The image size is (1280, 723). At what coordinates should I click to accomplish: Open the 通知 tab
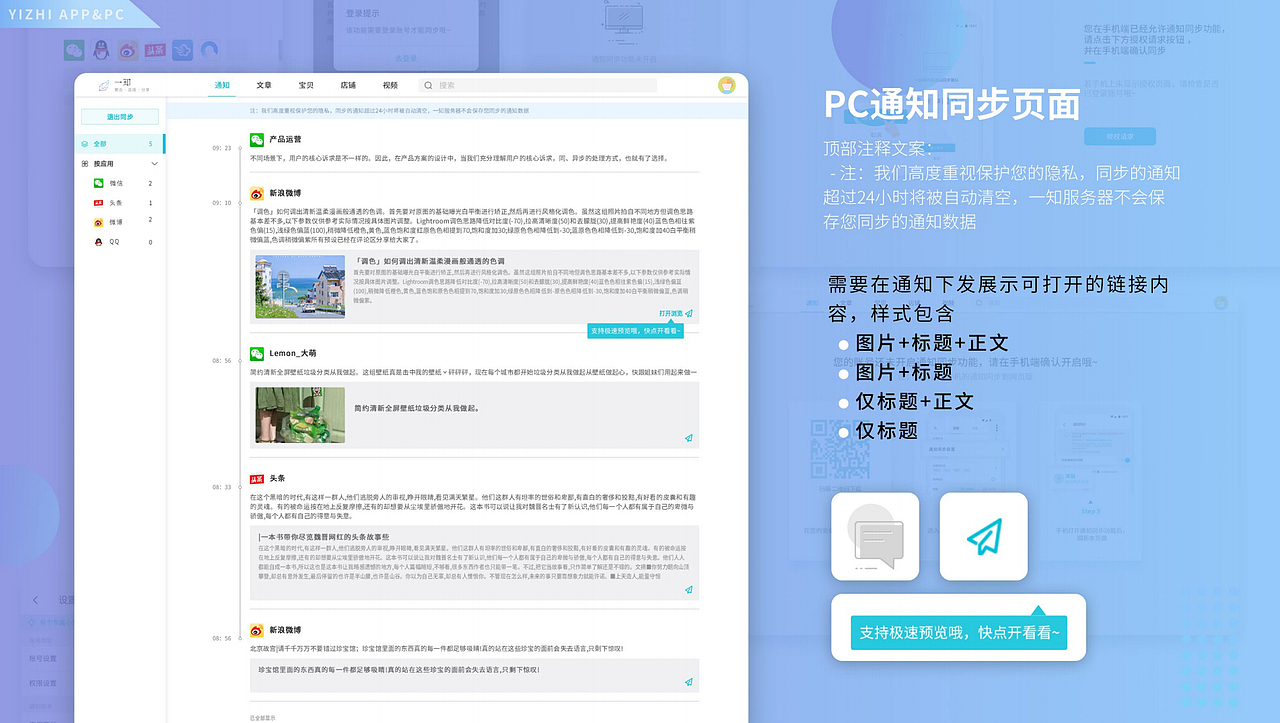click(222, 85)
